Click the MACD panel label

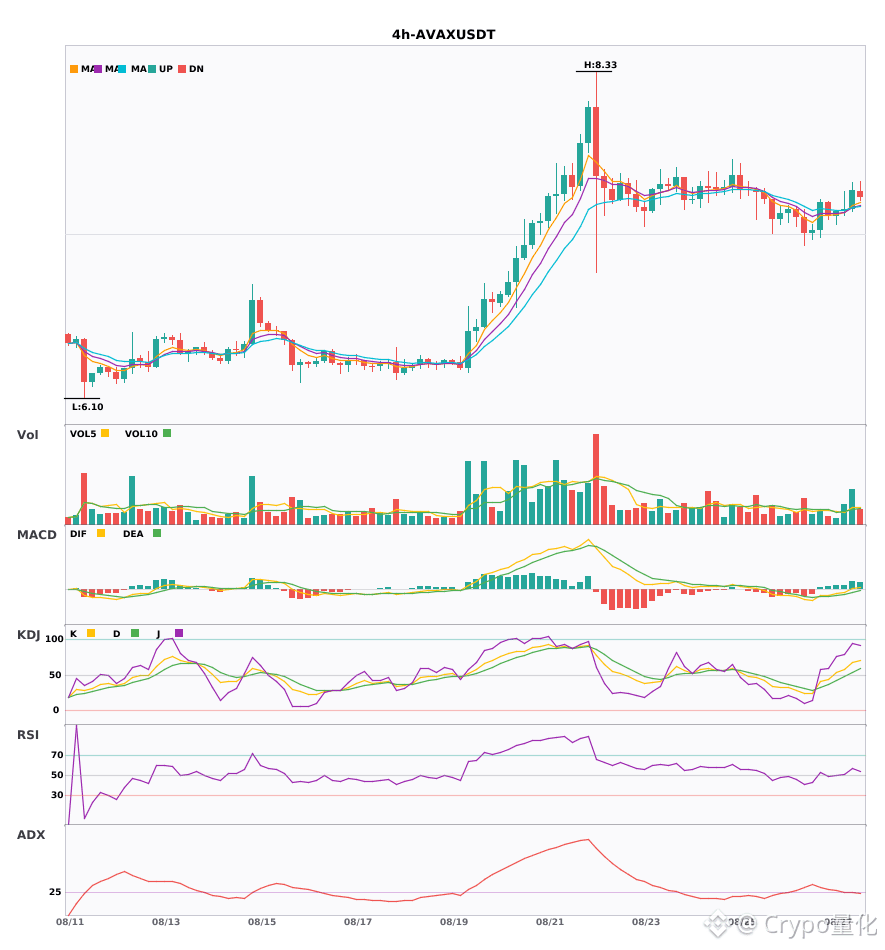[36, 535]
